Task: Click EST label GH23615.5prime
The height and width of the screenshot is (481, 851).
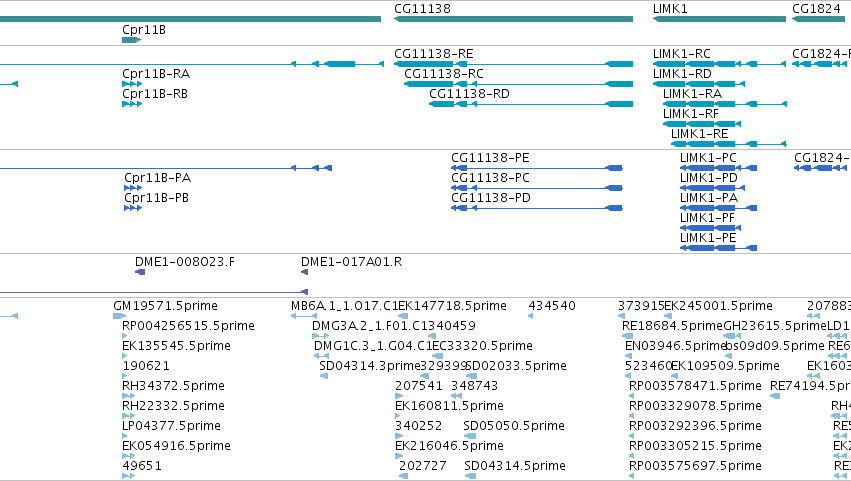Action: click(775, 326)
